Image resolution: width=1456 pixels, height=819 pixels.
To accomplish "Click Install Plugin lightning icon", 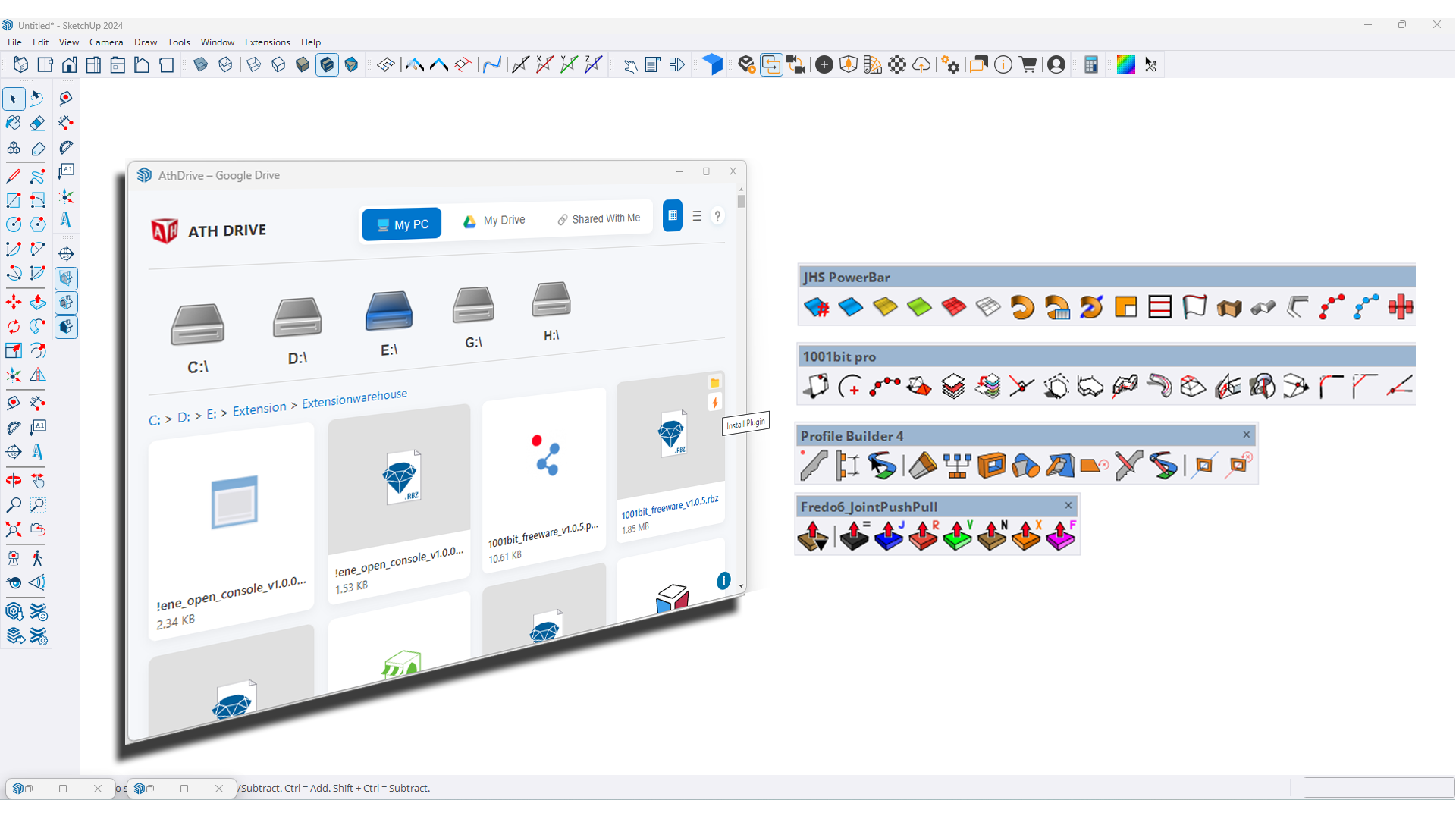I will (x=714, y=403).
